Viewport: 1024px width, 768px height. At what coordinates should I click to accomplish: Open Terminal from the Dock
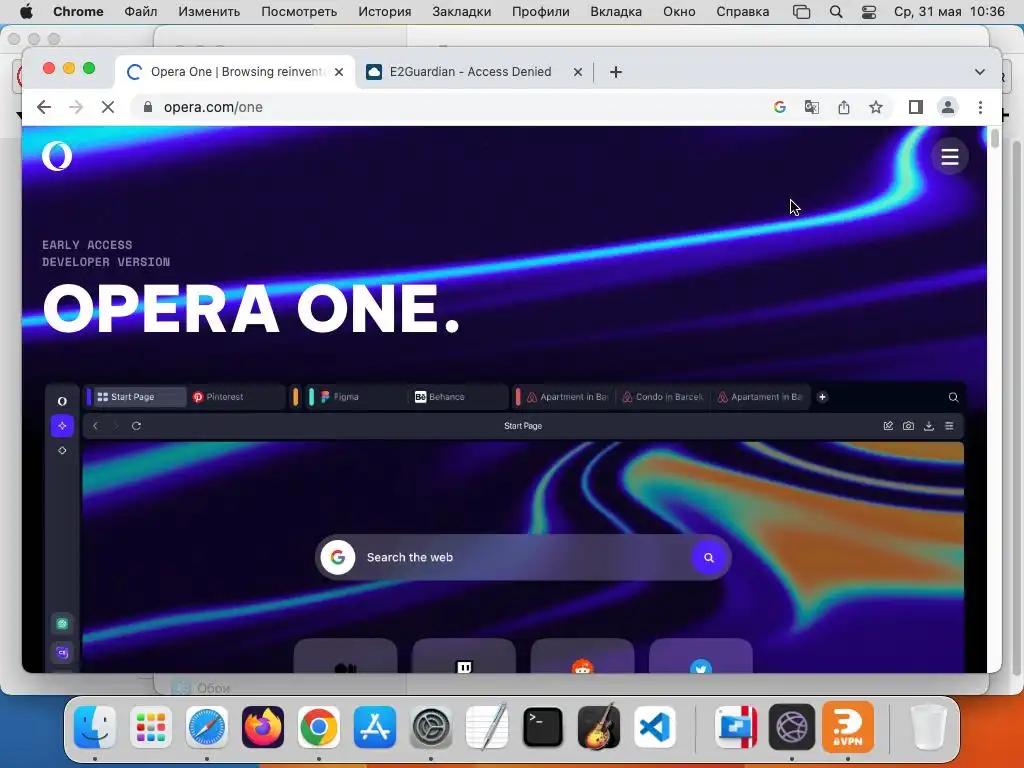[543, 727]
